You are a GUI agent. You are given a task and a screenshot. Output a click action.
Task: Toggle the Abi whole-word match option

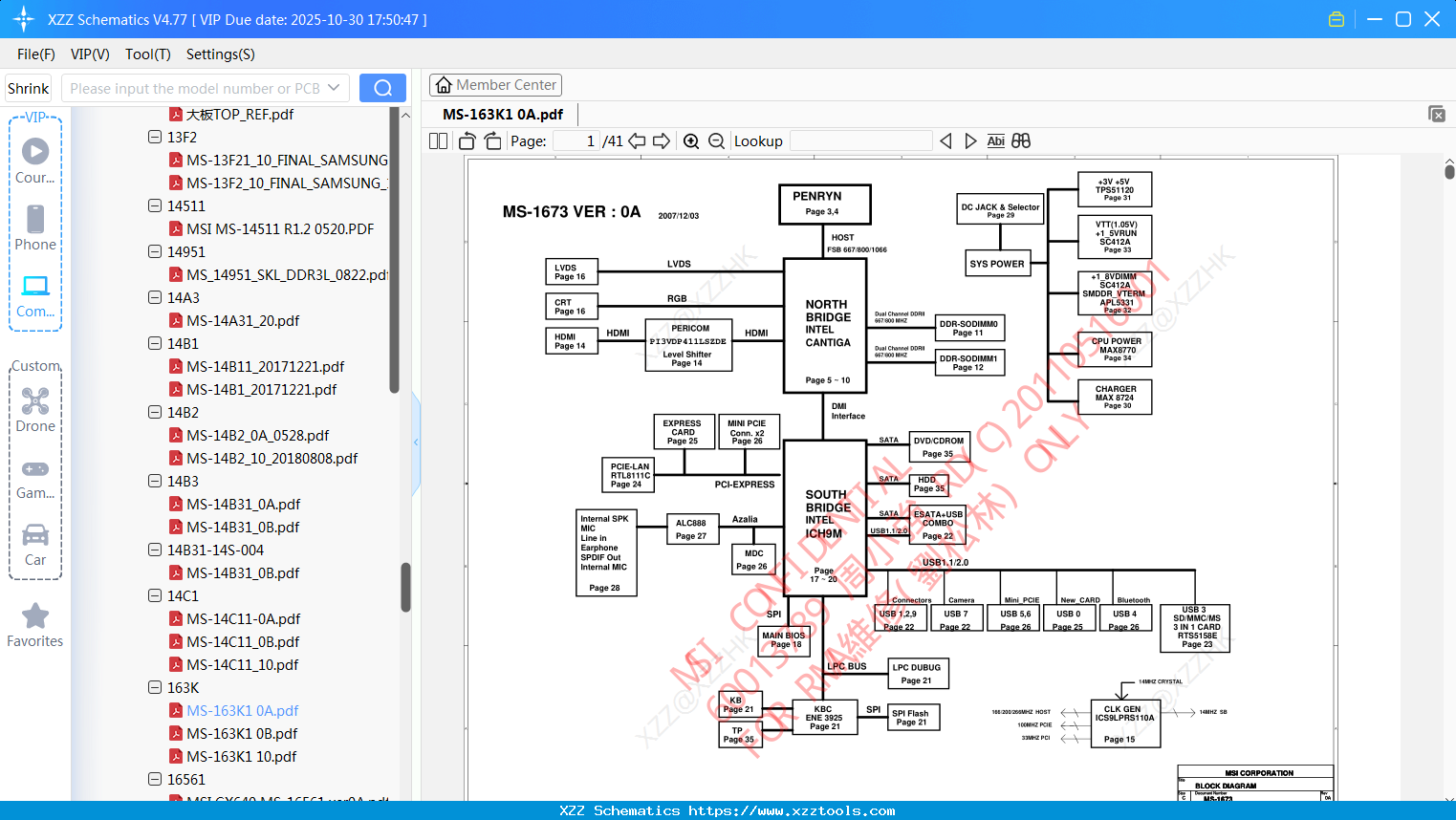coord(996,141)
